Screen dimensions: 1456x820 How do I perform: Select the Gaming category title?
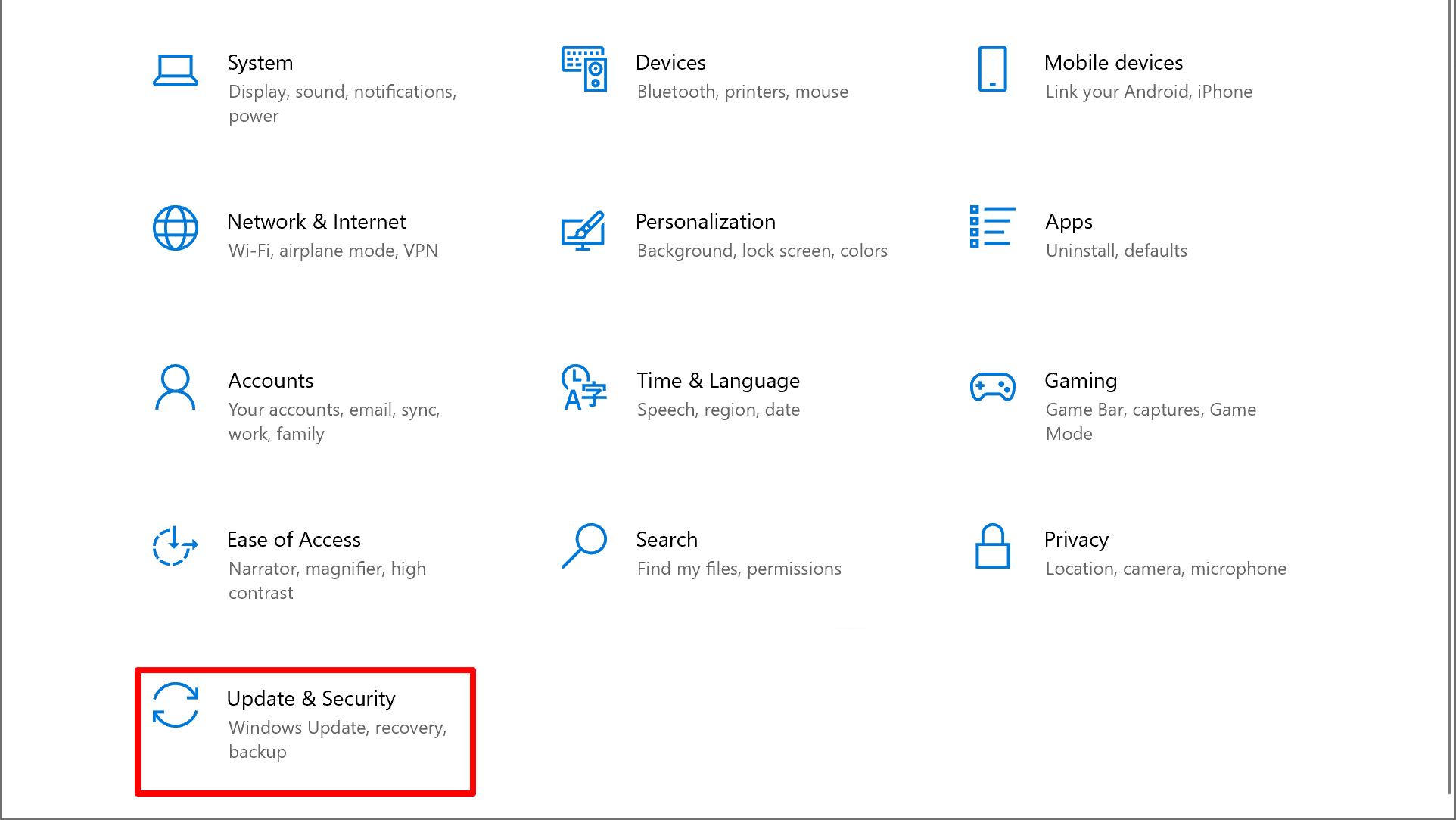(x=1081, y=380)
